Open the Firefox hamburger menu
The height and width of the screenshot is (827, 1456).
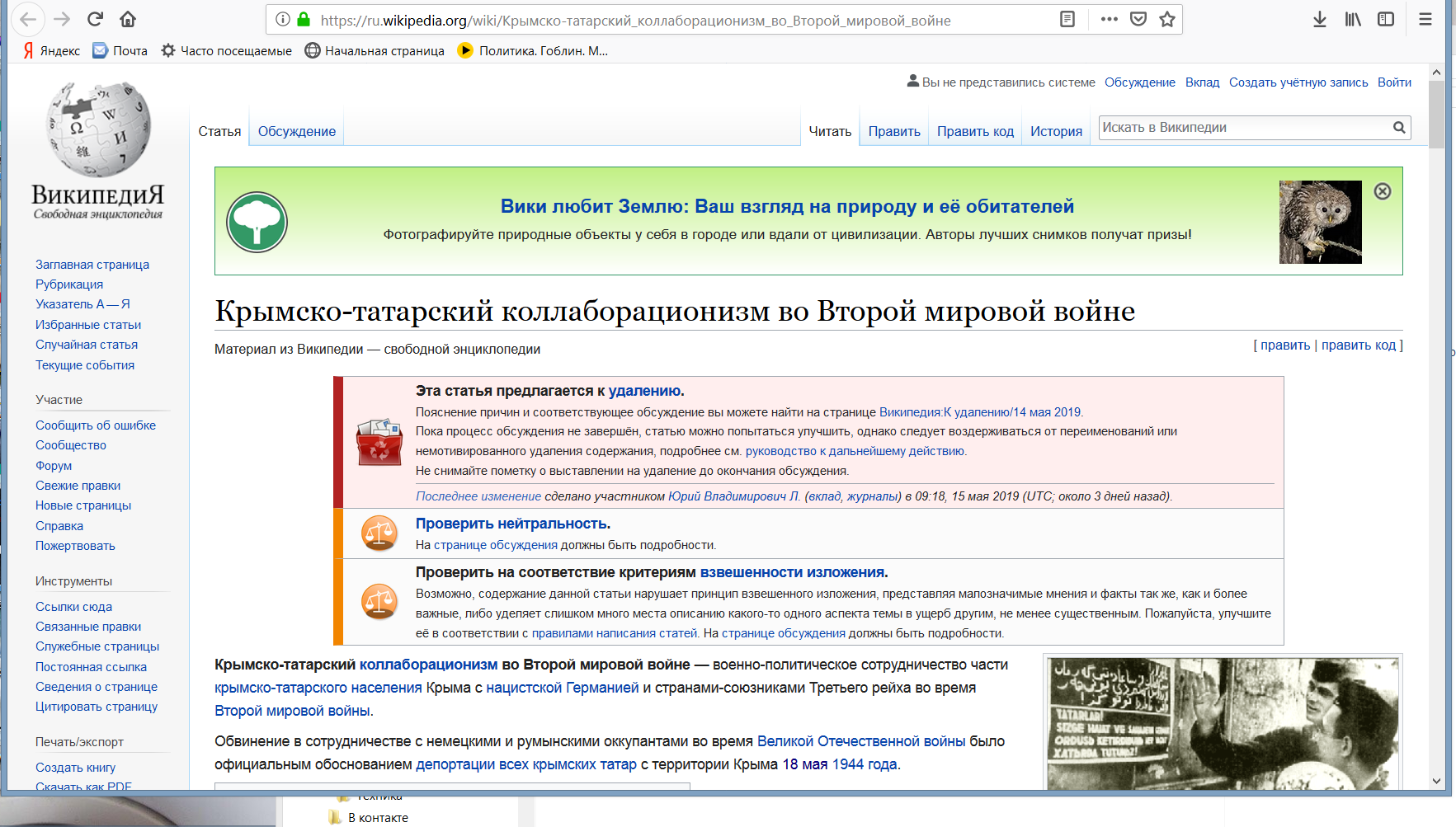click(x=1425, y=19)
